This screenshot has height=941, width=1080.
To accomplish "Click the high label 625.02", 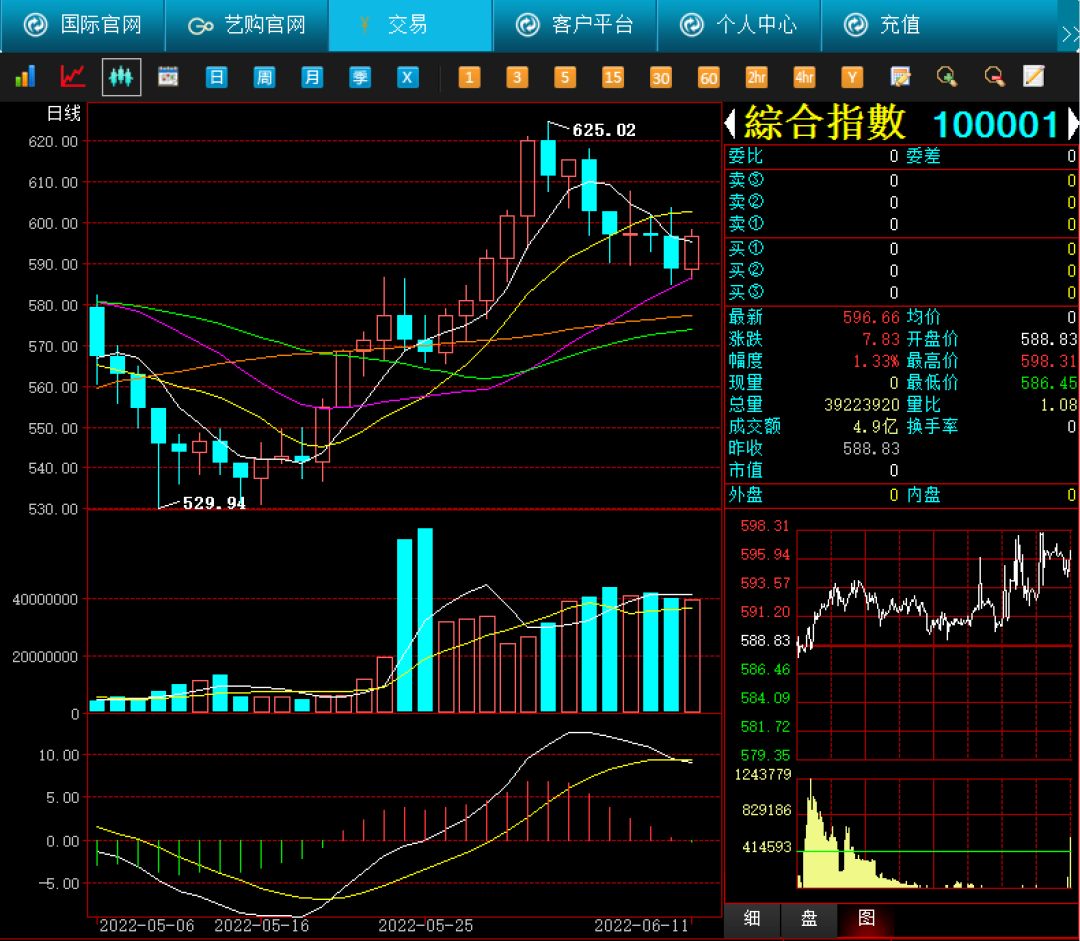I will pyautogui.click(x=604, y=130).
